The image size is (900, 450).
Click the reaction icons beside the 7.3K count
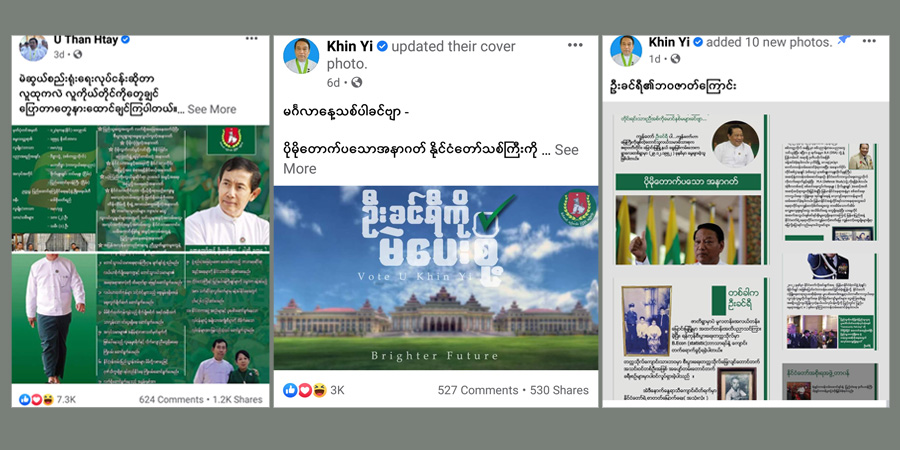(36, 399)
